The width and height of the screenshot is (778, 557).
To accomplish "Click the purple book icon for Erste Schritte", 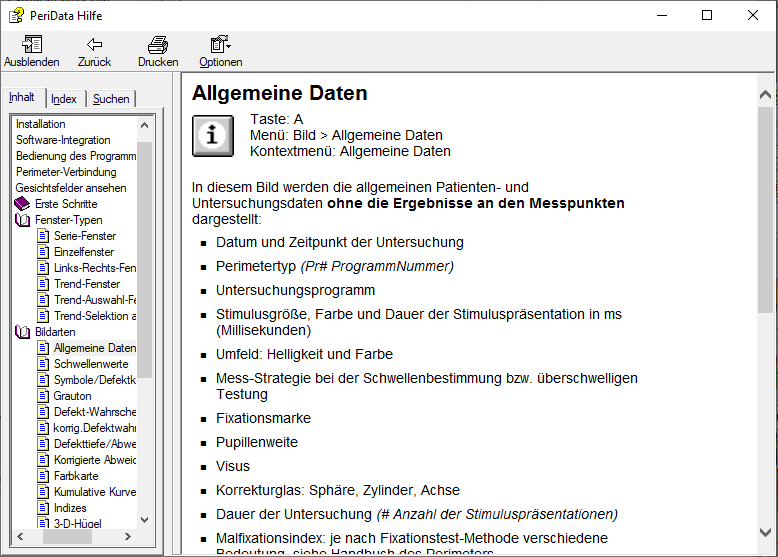I will (x=22, y=203).
